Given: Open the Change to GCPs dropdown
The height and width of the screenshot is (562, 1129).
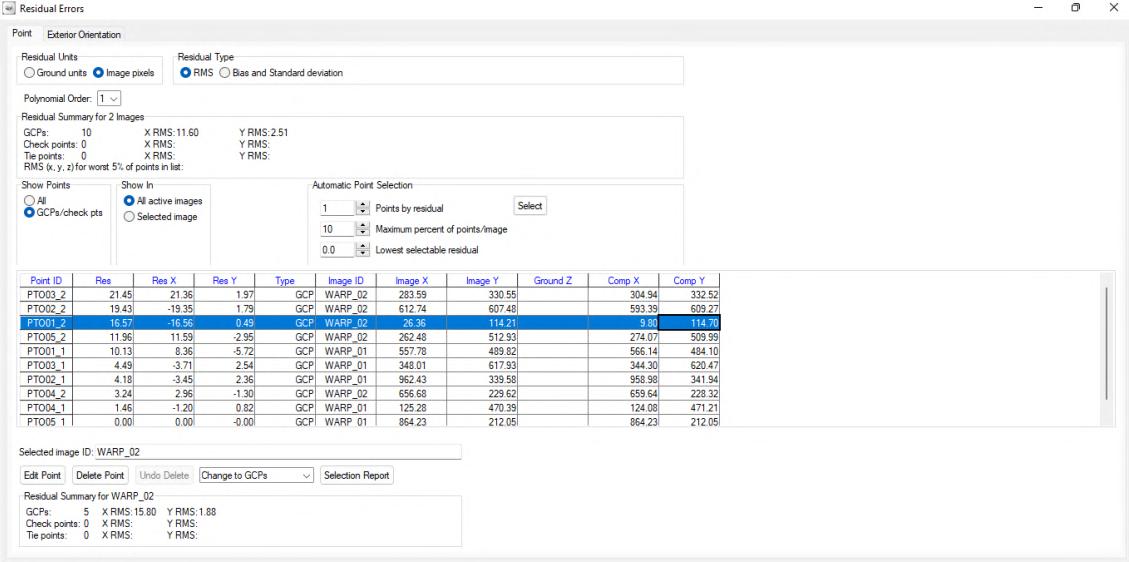Looking at the screenshot, I should pyautogui.click(x=256, y=476).
